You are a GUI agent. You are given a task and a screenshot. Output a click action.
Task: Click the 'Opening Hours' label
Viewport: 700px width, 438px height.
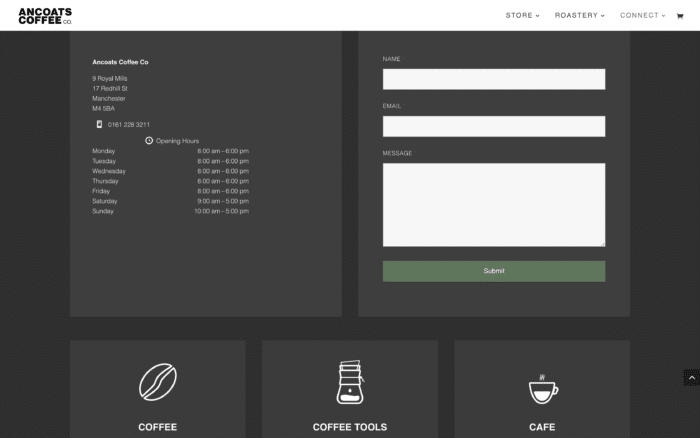(177, 141)
